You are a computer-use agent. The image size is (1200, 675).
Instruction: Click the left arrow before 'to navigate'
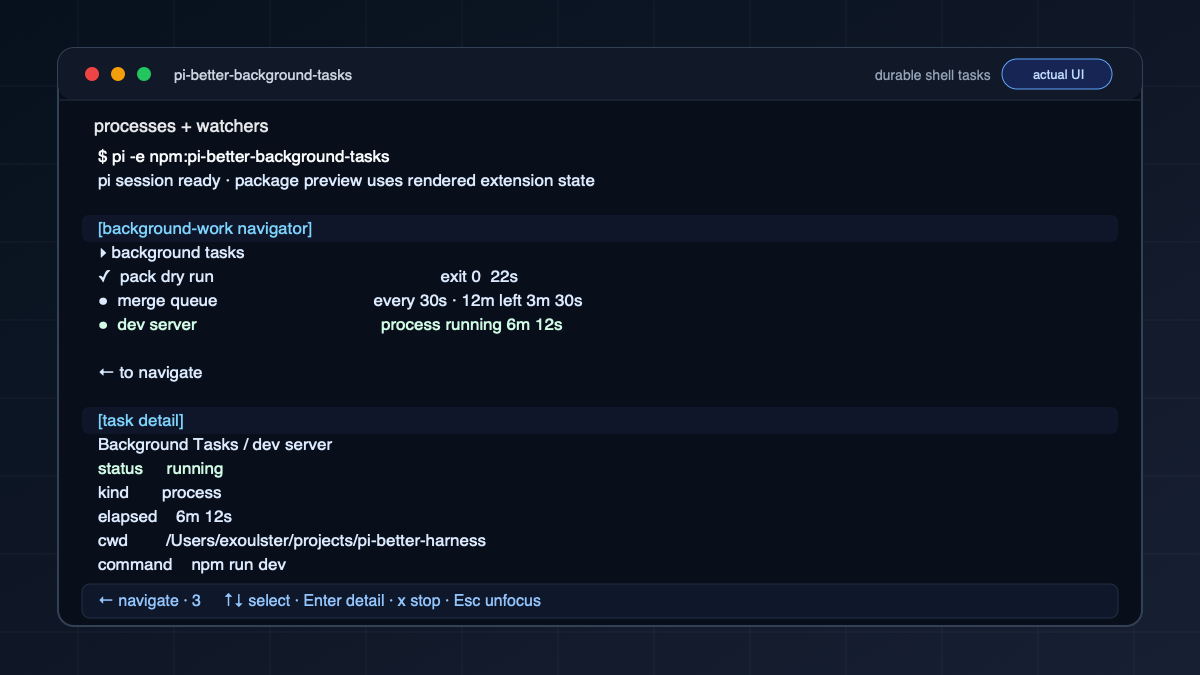point(106,373)
